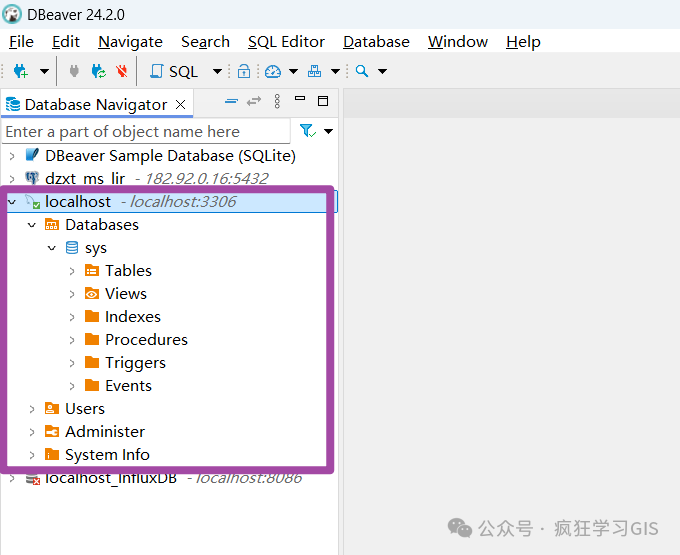
Task: Select the Databases folder
Action: (x=102, y=225)
